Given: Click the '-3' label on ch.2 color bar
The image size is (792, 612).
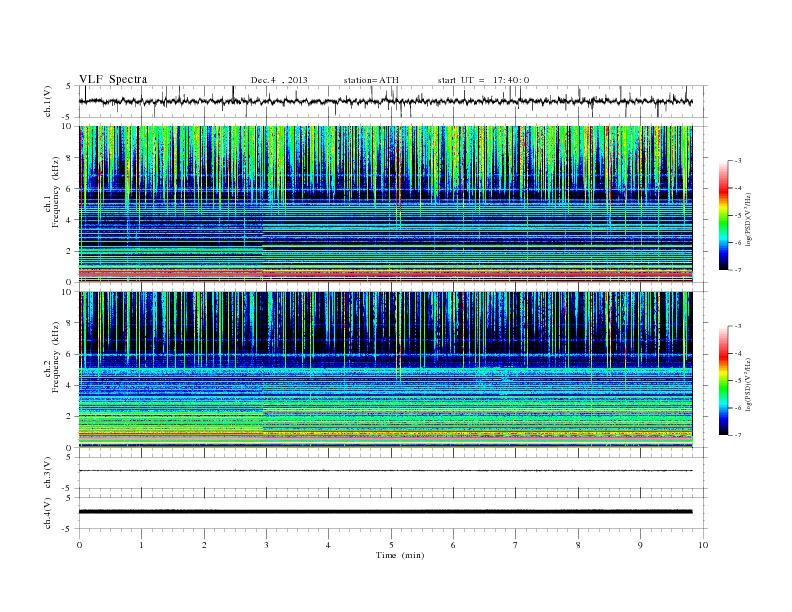Looking at the screenshot, I should pyautogui.click(x=737, y=326).
